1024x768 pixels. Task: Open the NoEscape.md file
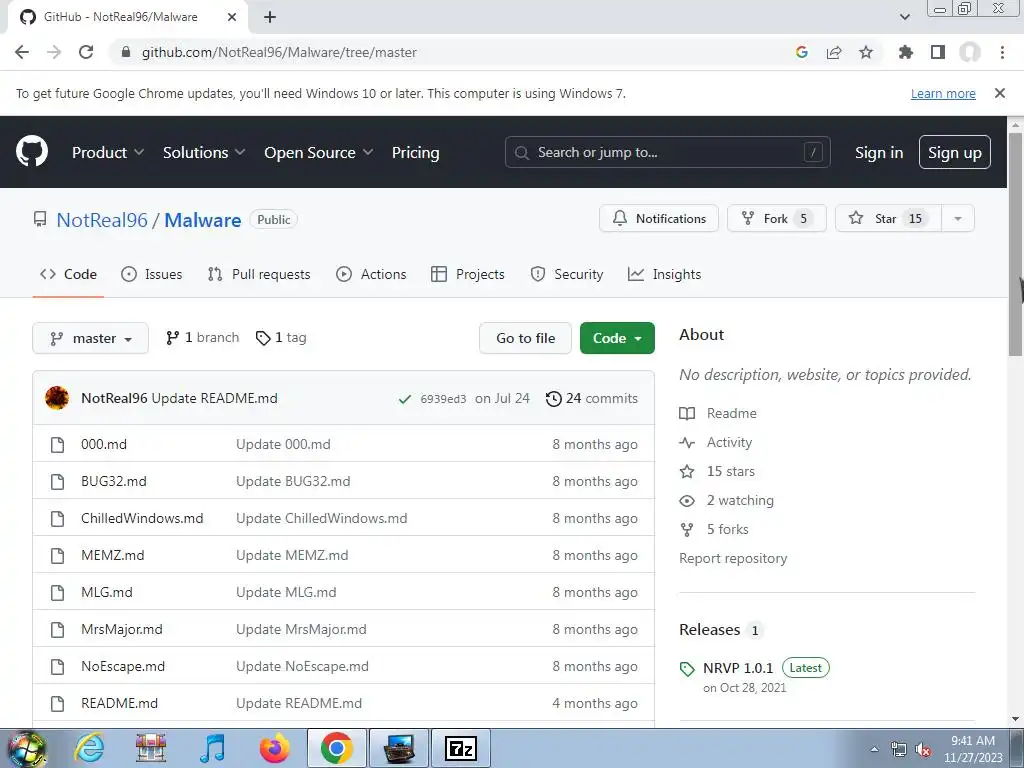[x=123, y=667]
